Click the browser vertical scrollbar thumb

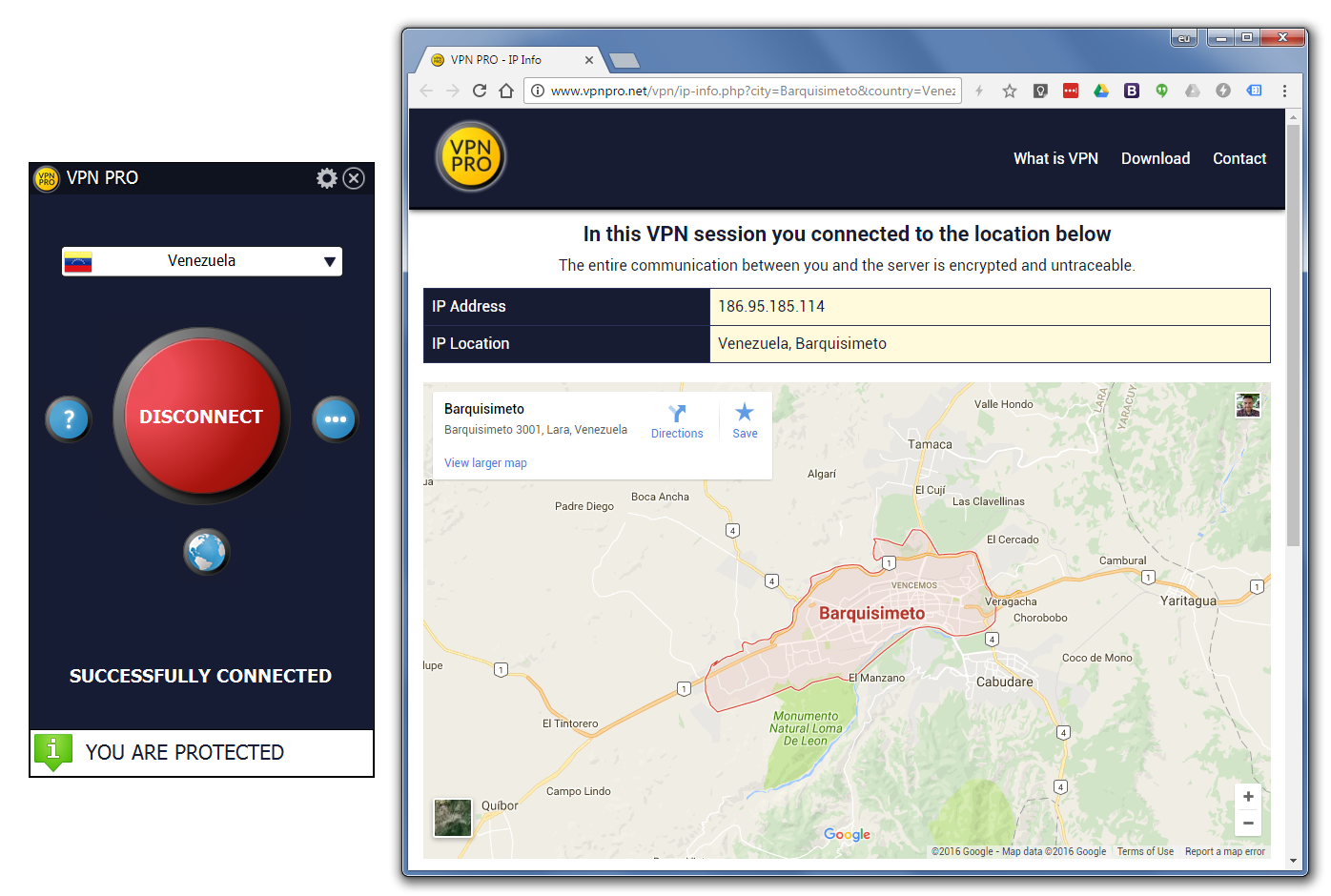1293,336
